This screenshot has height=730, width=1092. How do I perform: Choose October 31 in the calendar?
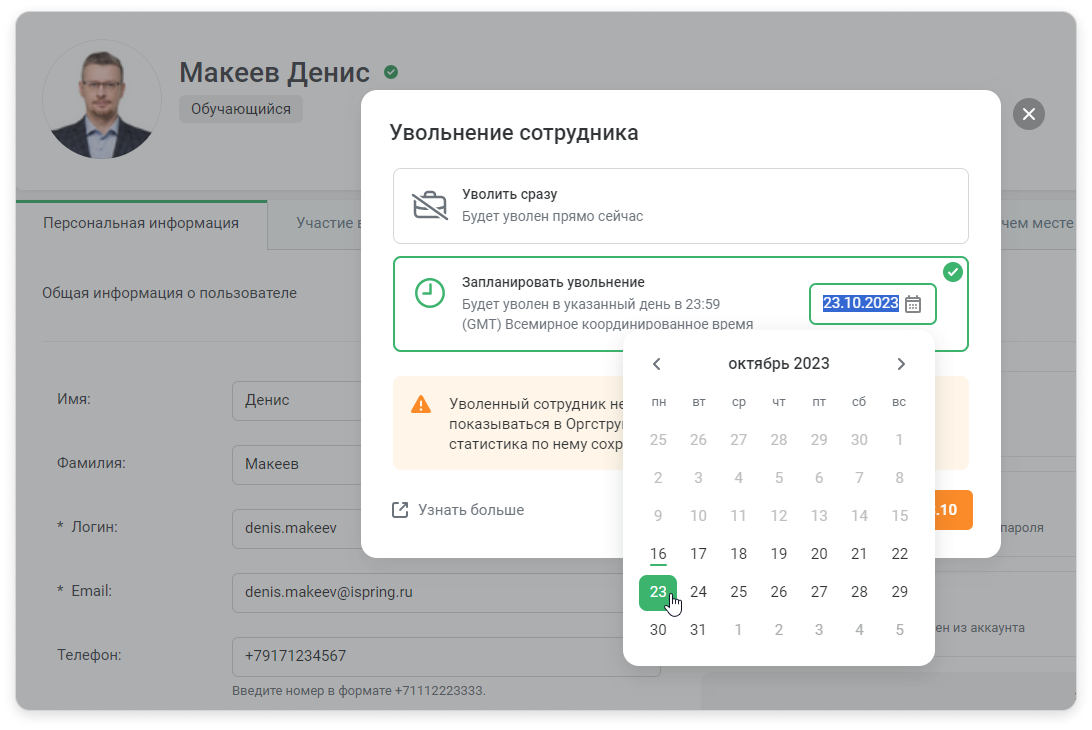pyautogui.click(x=699, y=630)
